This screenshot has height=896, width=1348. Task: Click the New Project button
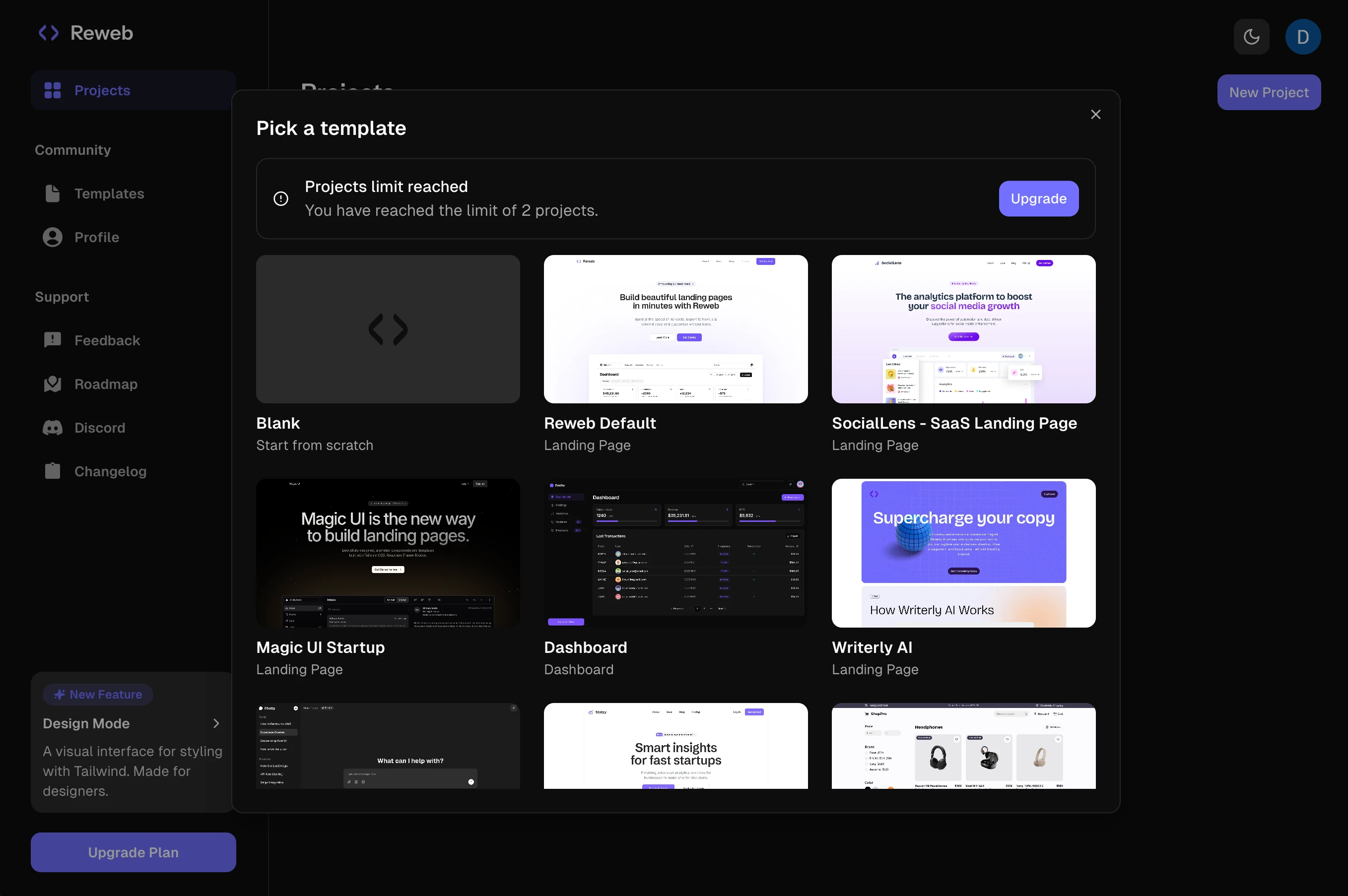[x=1269, y=93]
